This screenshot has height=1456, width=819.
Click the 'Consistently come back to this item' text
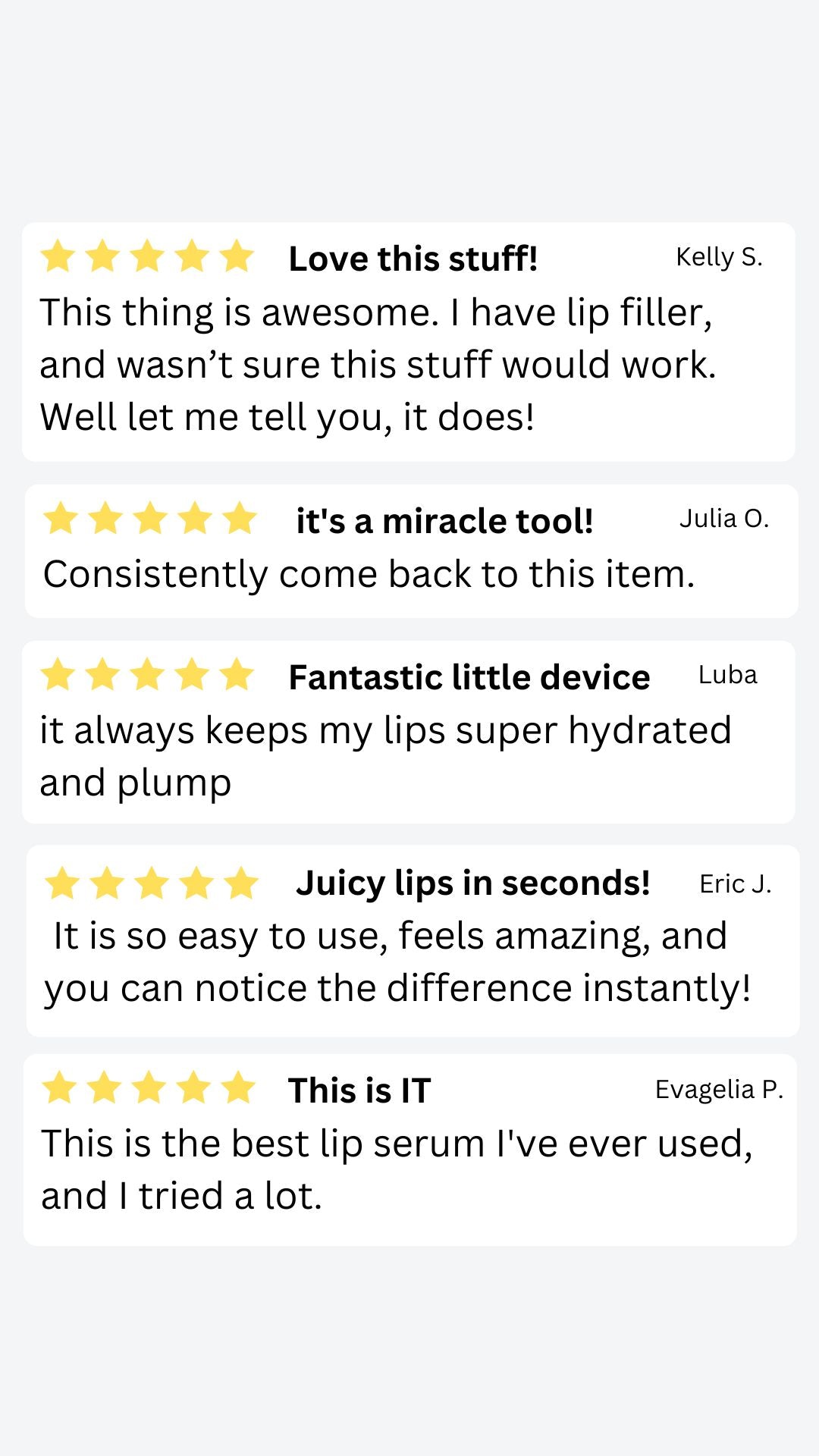pyautogui.click(x=369, y=574)
